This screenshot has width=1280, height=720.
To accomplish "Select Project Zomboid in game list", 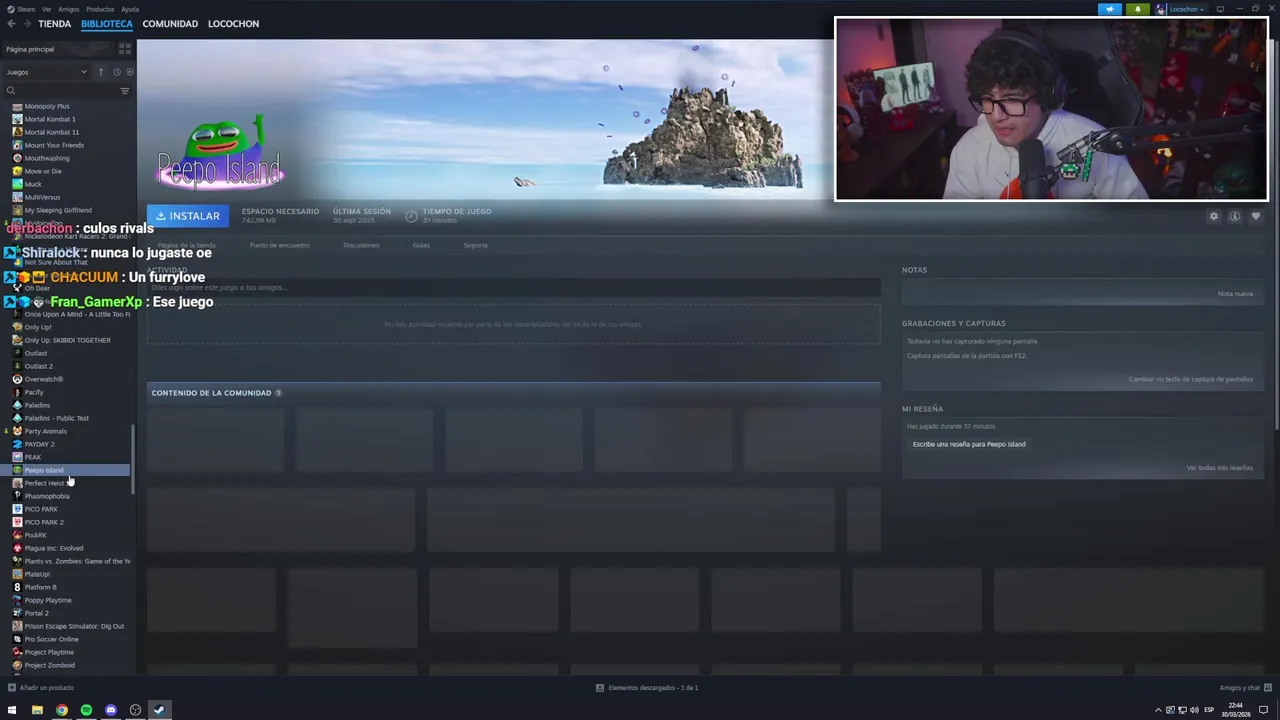I will point(49,665).
